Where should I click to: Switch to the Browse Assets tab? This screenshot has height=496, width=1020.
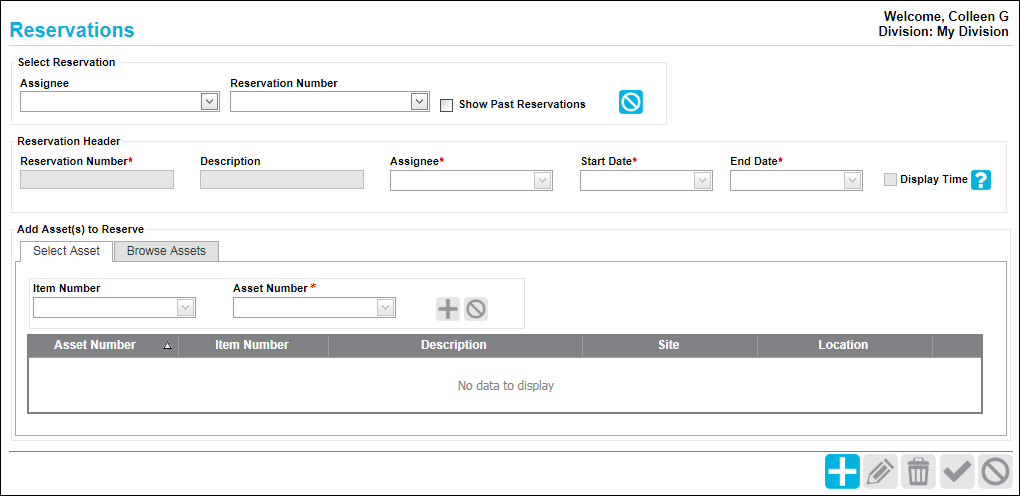(x=167, y=251)
